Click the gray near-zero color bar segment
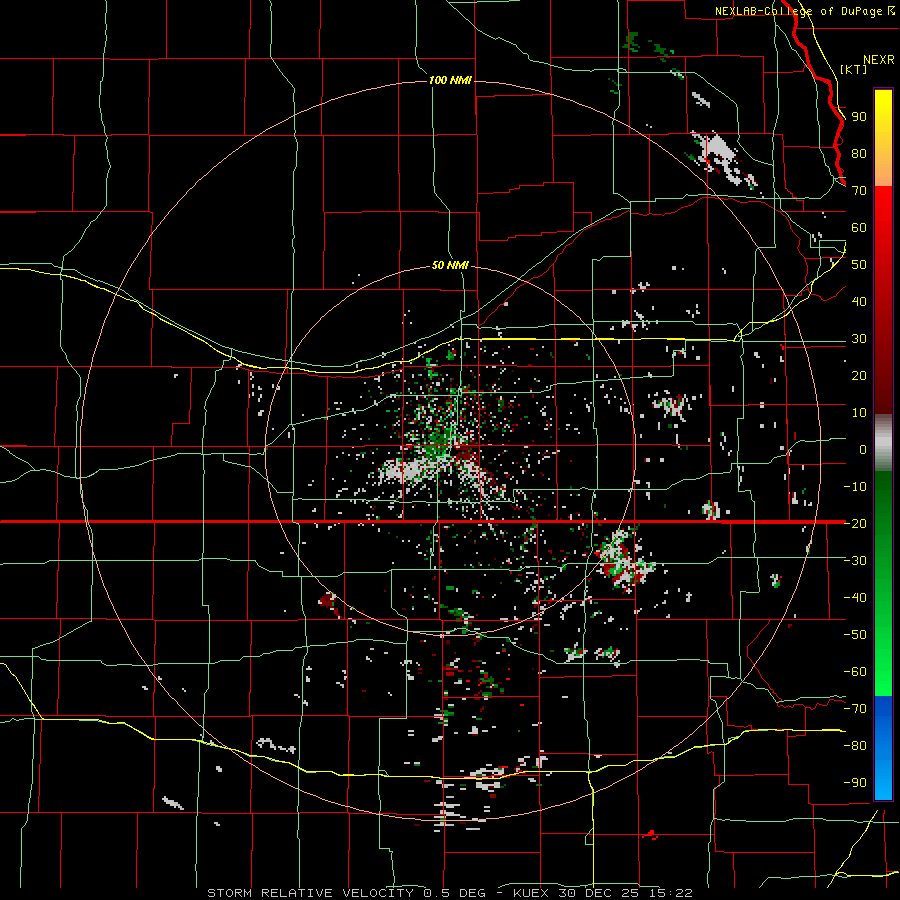The image size is (900, 900). (883, 443)
